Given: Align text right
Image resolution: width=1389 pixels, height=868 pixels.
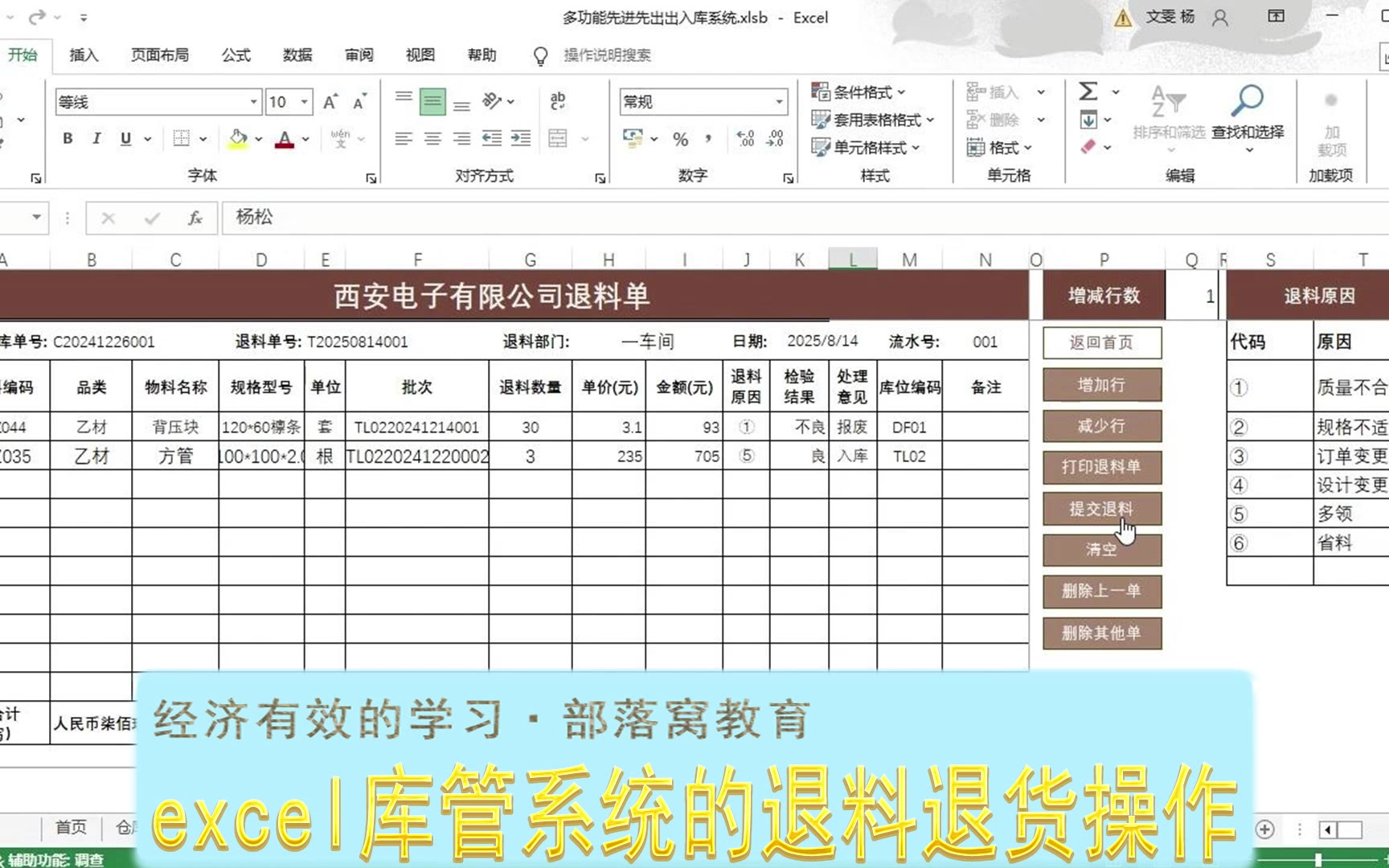Looking at the screenshot, I should [x=461, y=138].
